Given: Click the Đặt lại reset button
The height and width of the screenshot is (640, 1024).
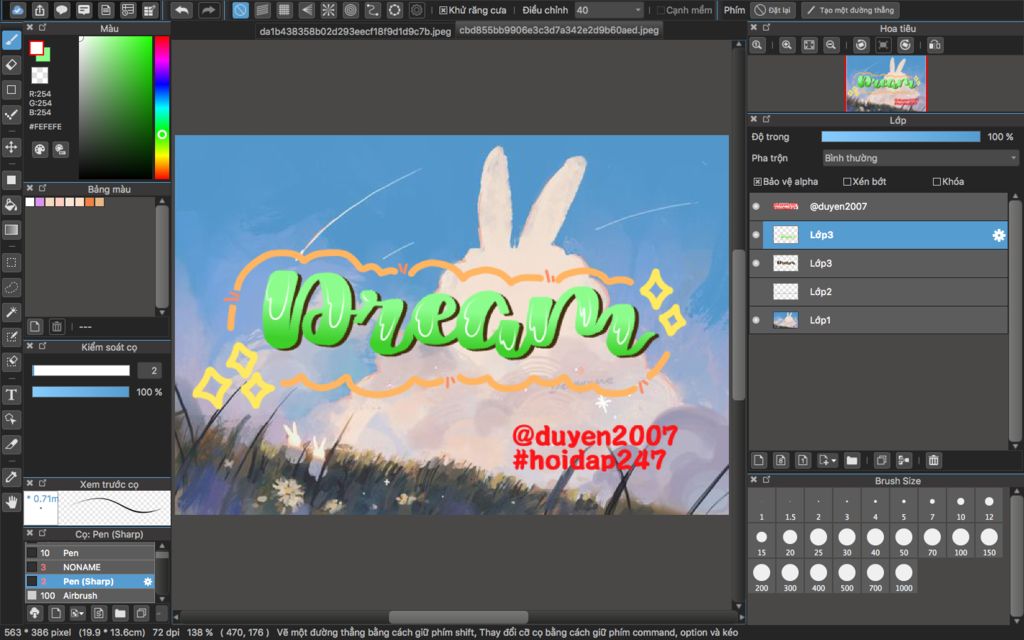Looking at the screenshot, I should coord(772,10).
